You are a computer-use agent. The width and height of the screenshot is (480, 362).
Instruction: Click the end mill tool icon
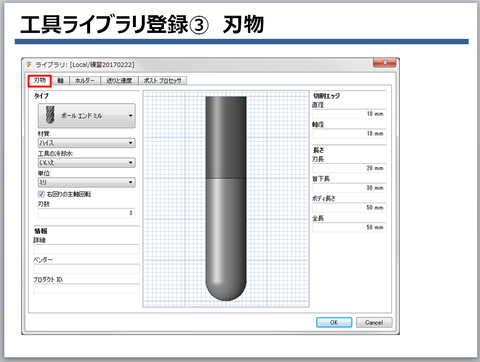point(50,115)
